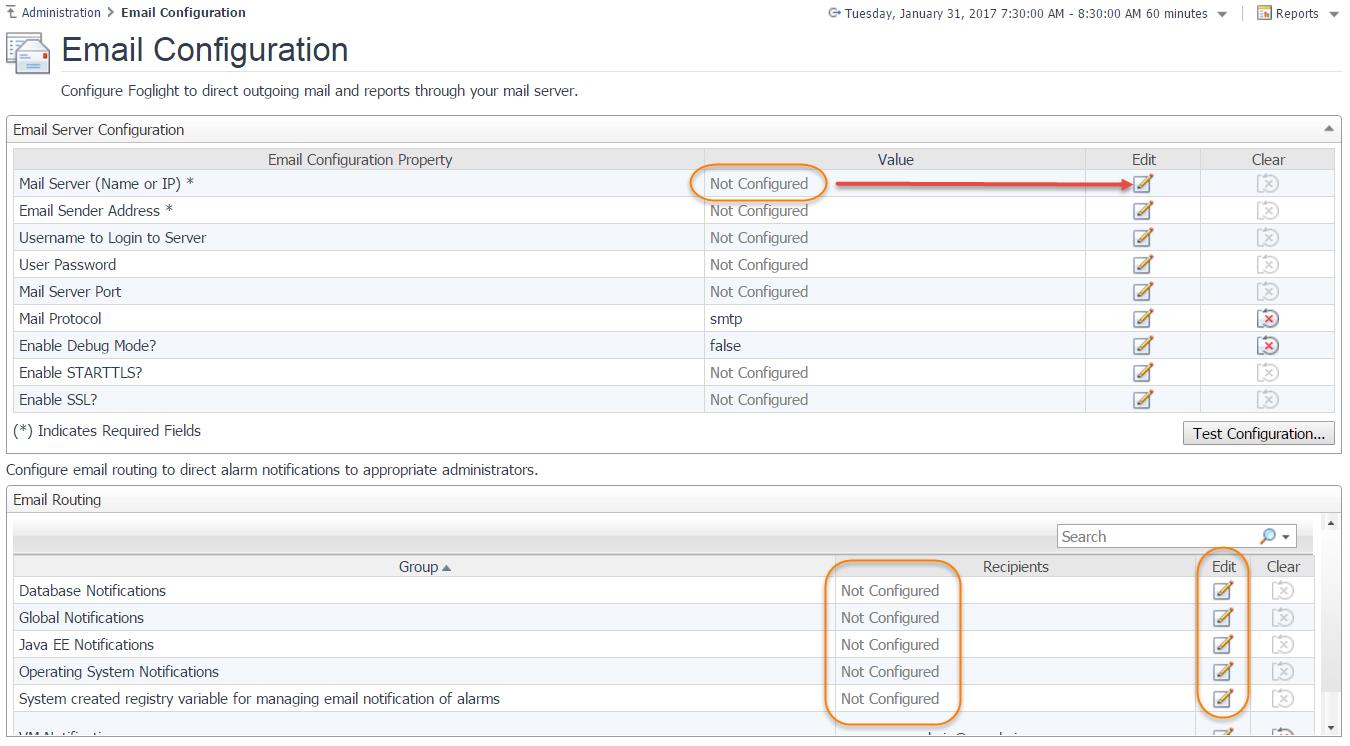Screen dimensions: 1350x746
Task: Edit recipients for Database Notifications
Action: click(1223, 591)
